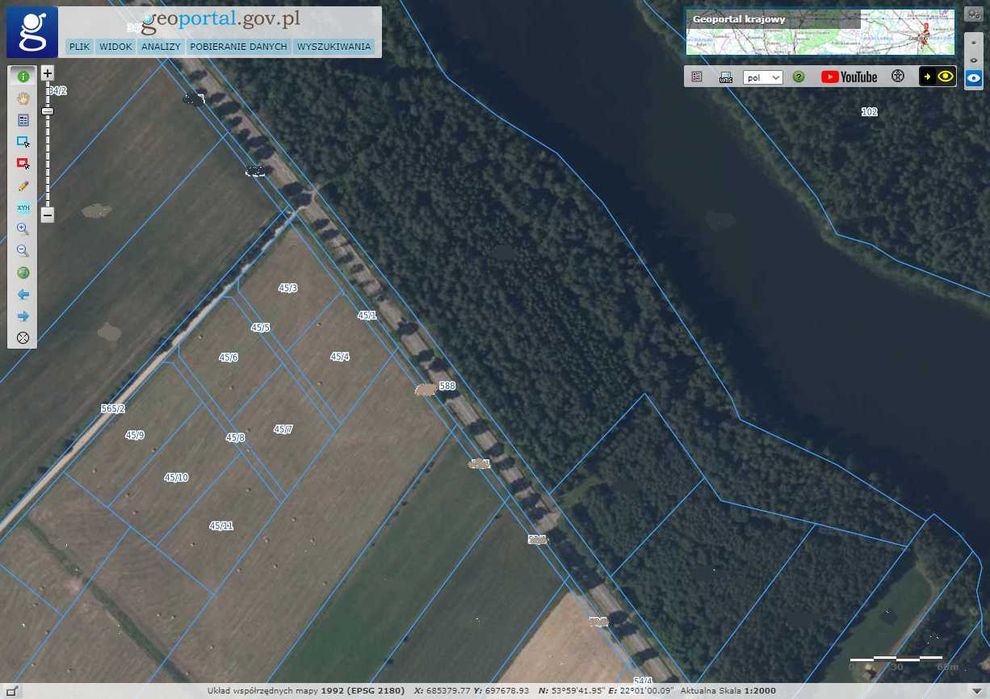This screenshot has width=990, height=699.
Task: Select the magnifier zoom-in tool
Action: point(23,229)
